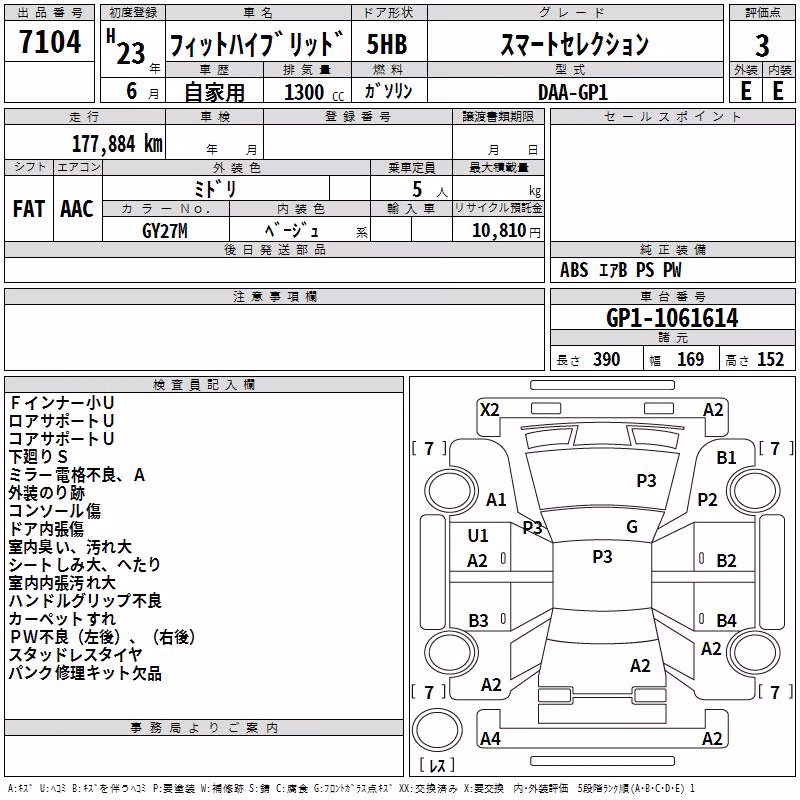The height and width of the screenshot is (800, 800).
Task: Click mileage 177,884 km
Action: [117, 144]
